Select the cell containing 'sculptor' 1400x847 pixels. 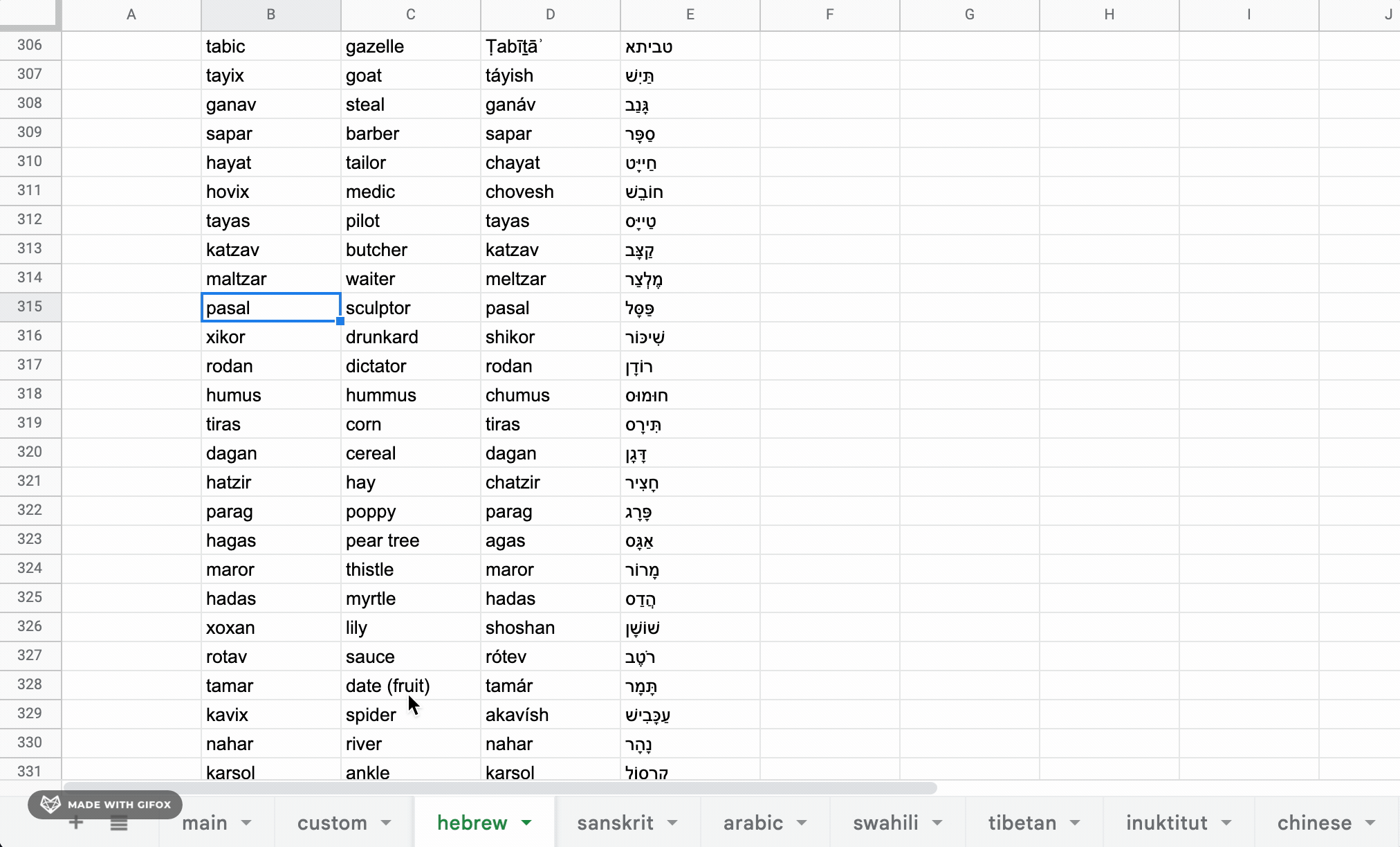tap(411, 307)
